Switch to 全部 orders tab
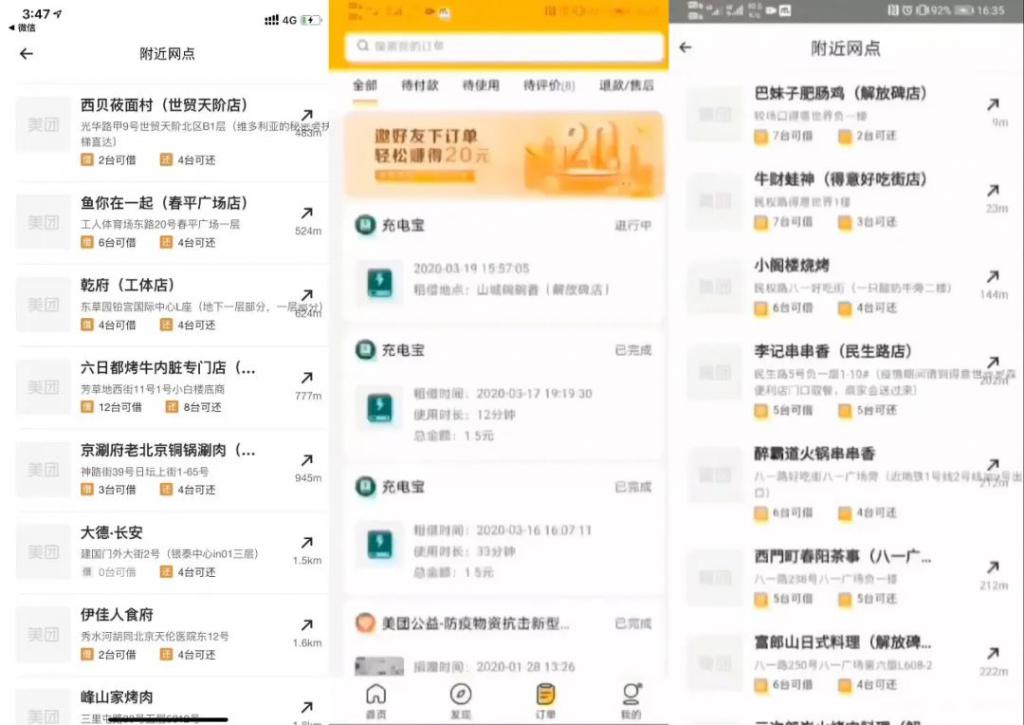The width and height of the screenshot is (1024, 725). (x=365, y=86)
